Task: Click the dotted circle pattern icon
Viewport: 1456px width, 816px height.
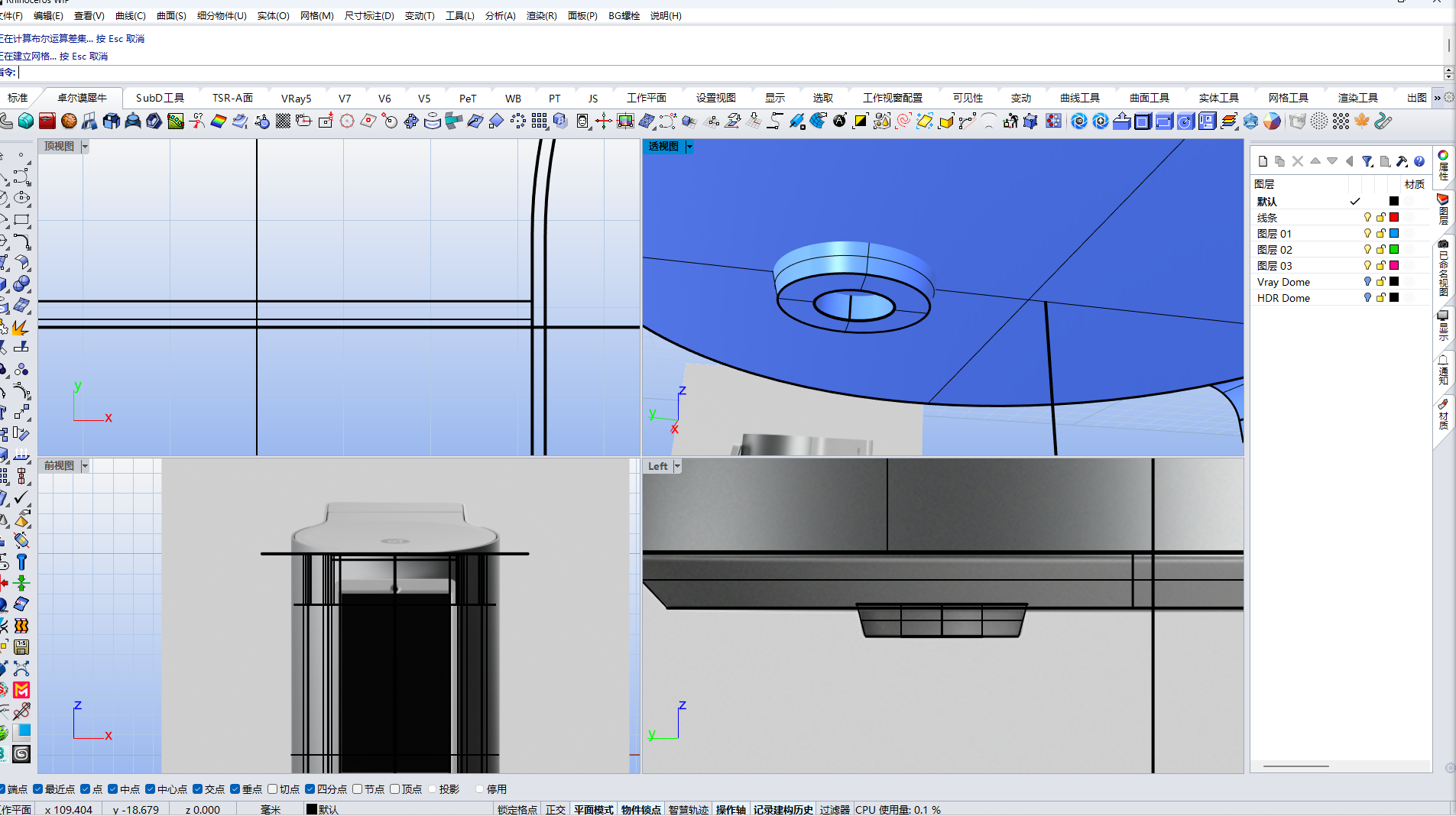Action: pyautogui.click(x=1319, y=121)
